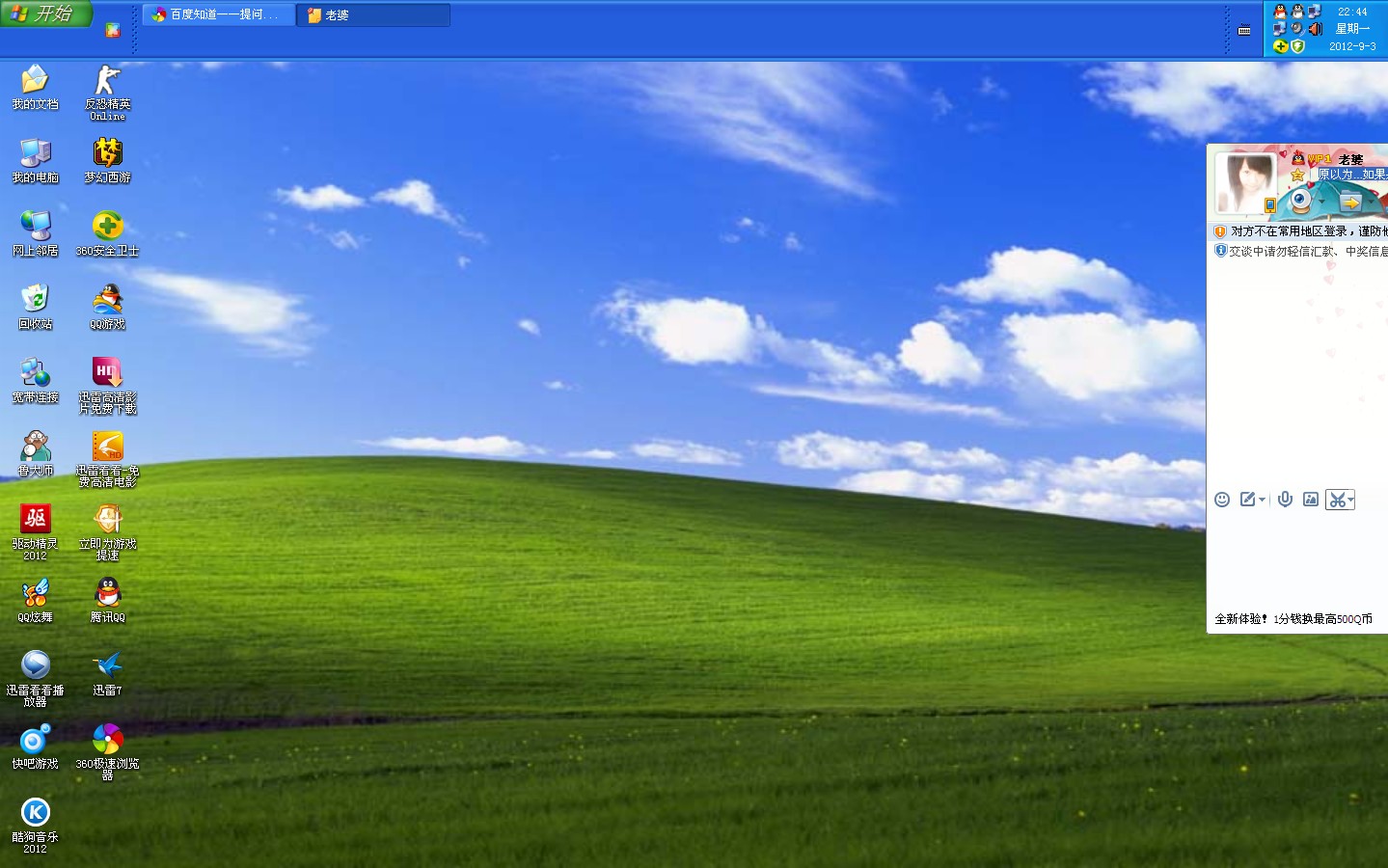Viewport: 1388px width, 868px height.
Task: Click the 开始 start button
Action: click(x=46, y=14)
